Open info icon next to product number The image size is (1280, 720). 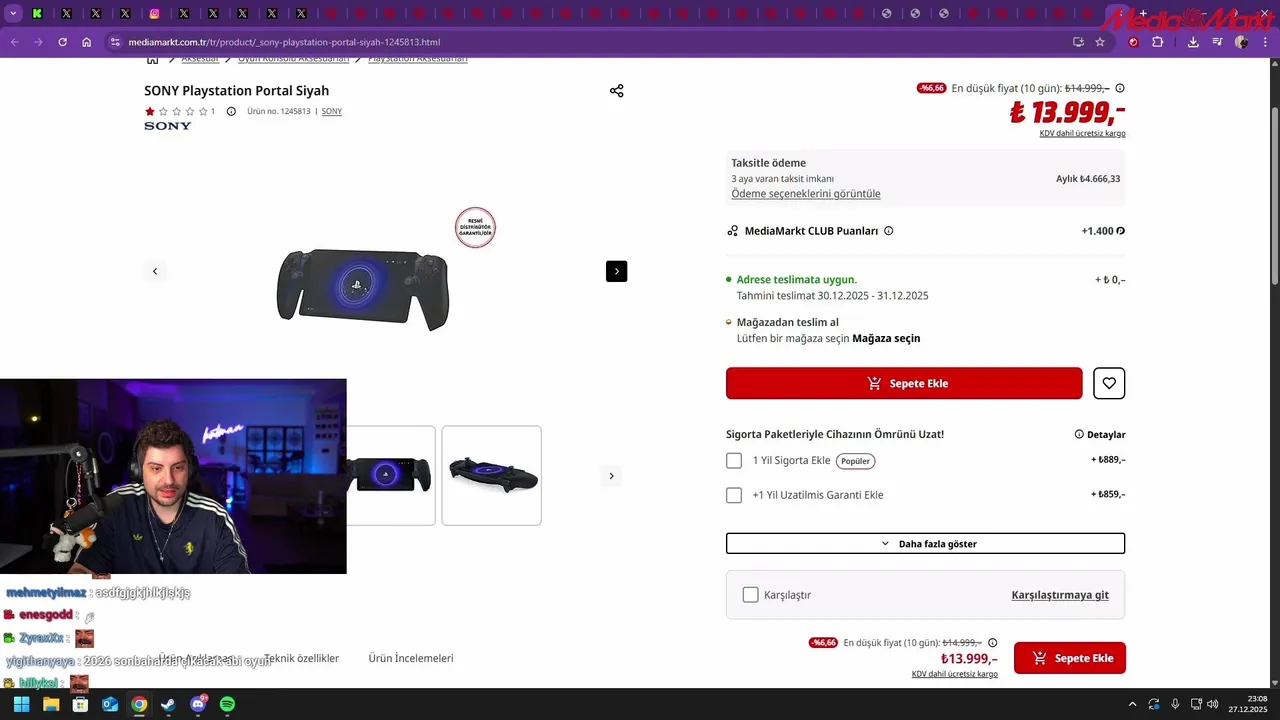(x=231, y=111)
